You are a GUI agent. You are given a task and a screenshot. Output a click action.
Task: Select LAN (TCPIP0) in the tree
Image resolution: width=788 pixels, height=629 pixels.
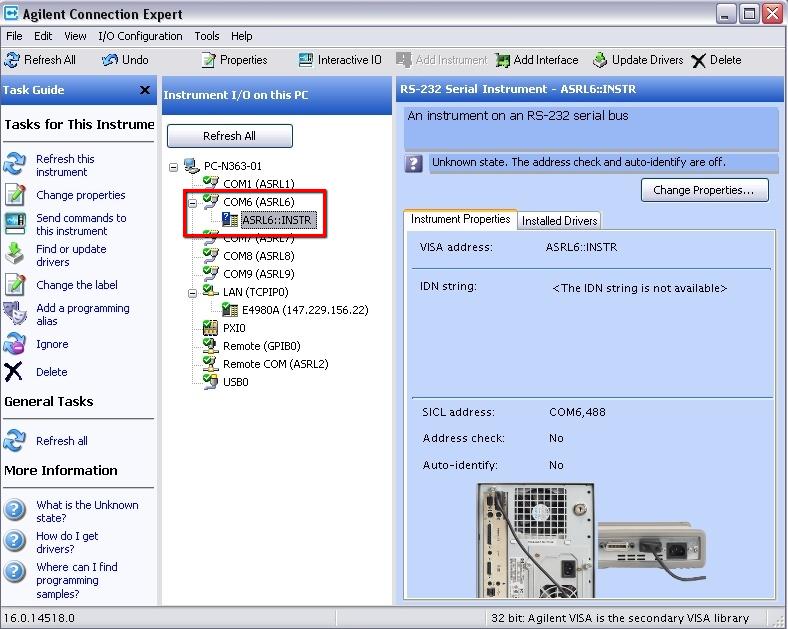point(255,292)
